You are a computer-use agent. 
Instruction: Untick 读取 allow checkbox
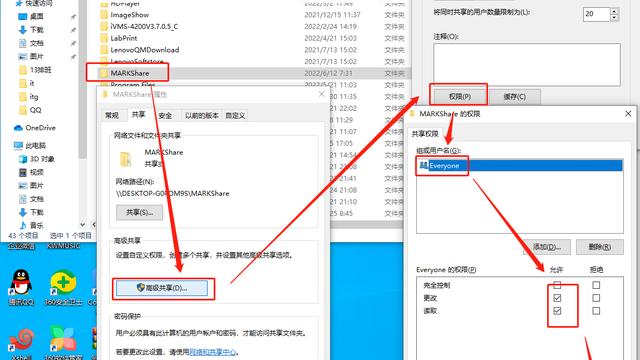coord(557,311)
